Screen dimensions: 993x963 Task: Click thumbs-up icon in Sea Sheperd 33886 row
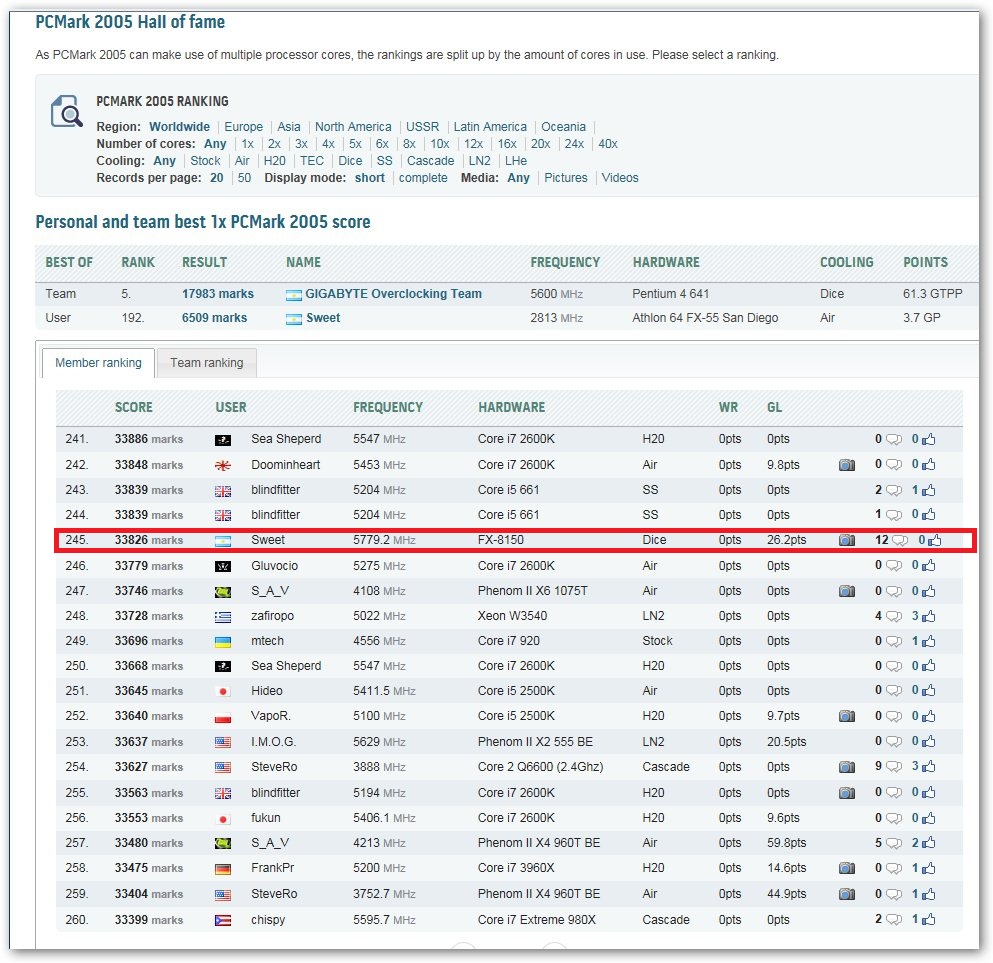[928, 439]
